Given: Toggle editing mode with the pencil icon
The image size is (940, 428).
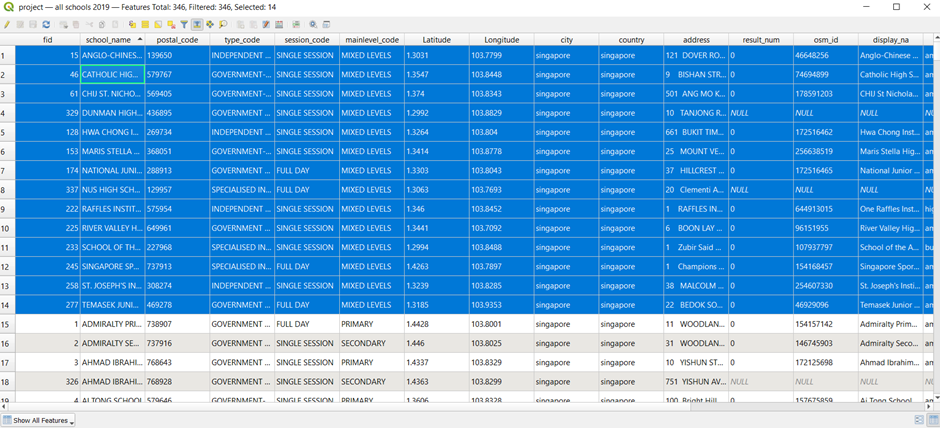Looking at the screenshot, I should 7,24.
